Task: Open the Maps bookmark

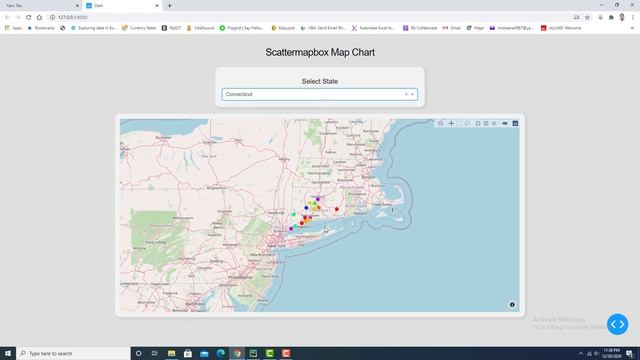Action: click(x=475, y=28)
